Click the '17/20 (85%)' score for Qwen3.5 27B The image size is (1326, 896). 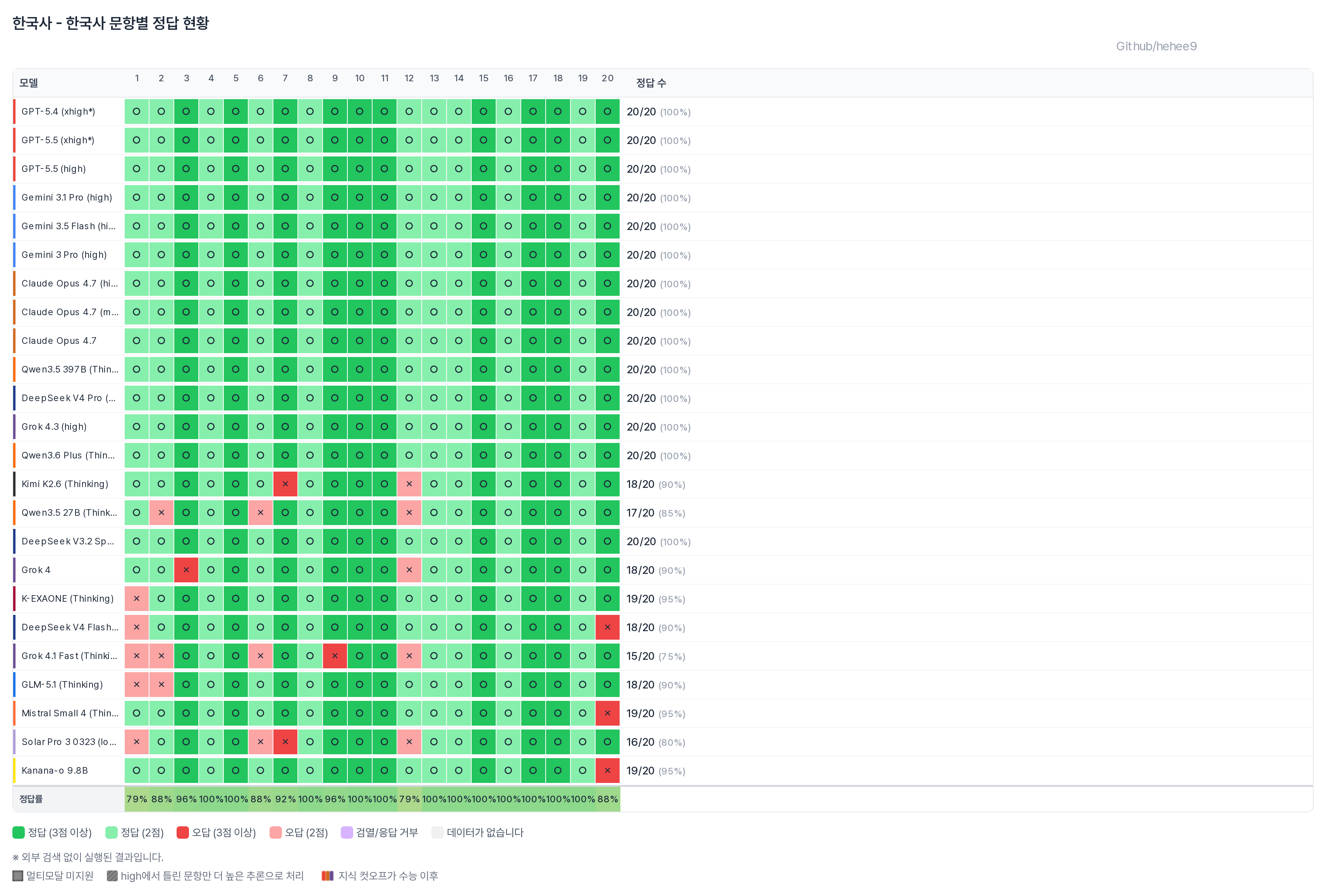[656, 513]
